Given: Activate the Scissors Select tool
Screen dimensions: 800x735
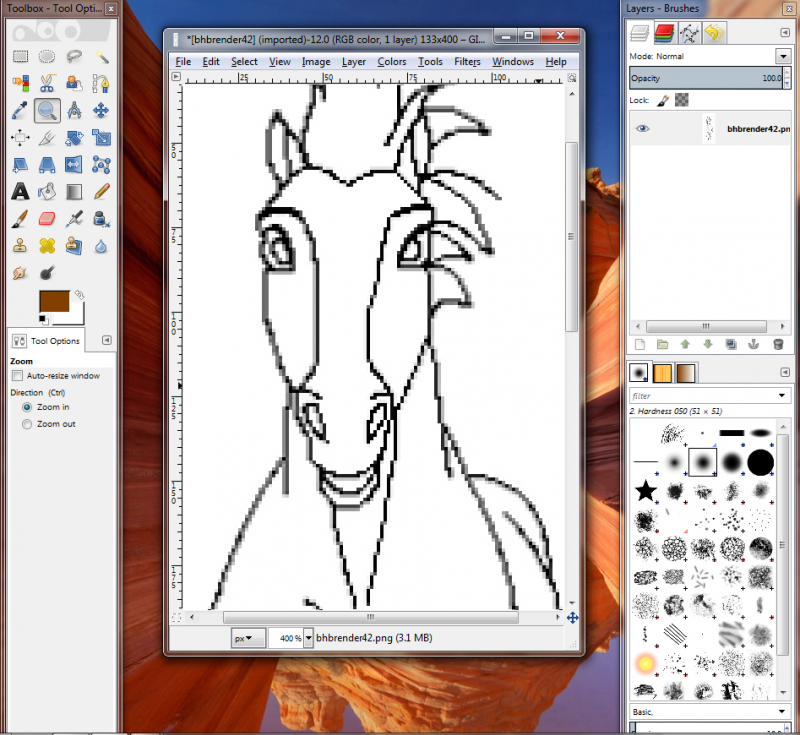Looking at the screenshot, I should (47, 83).
